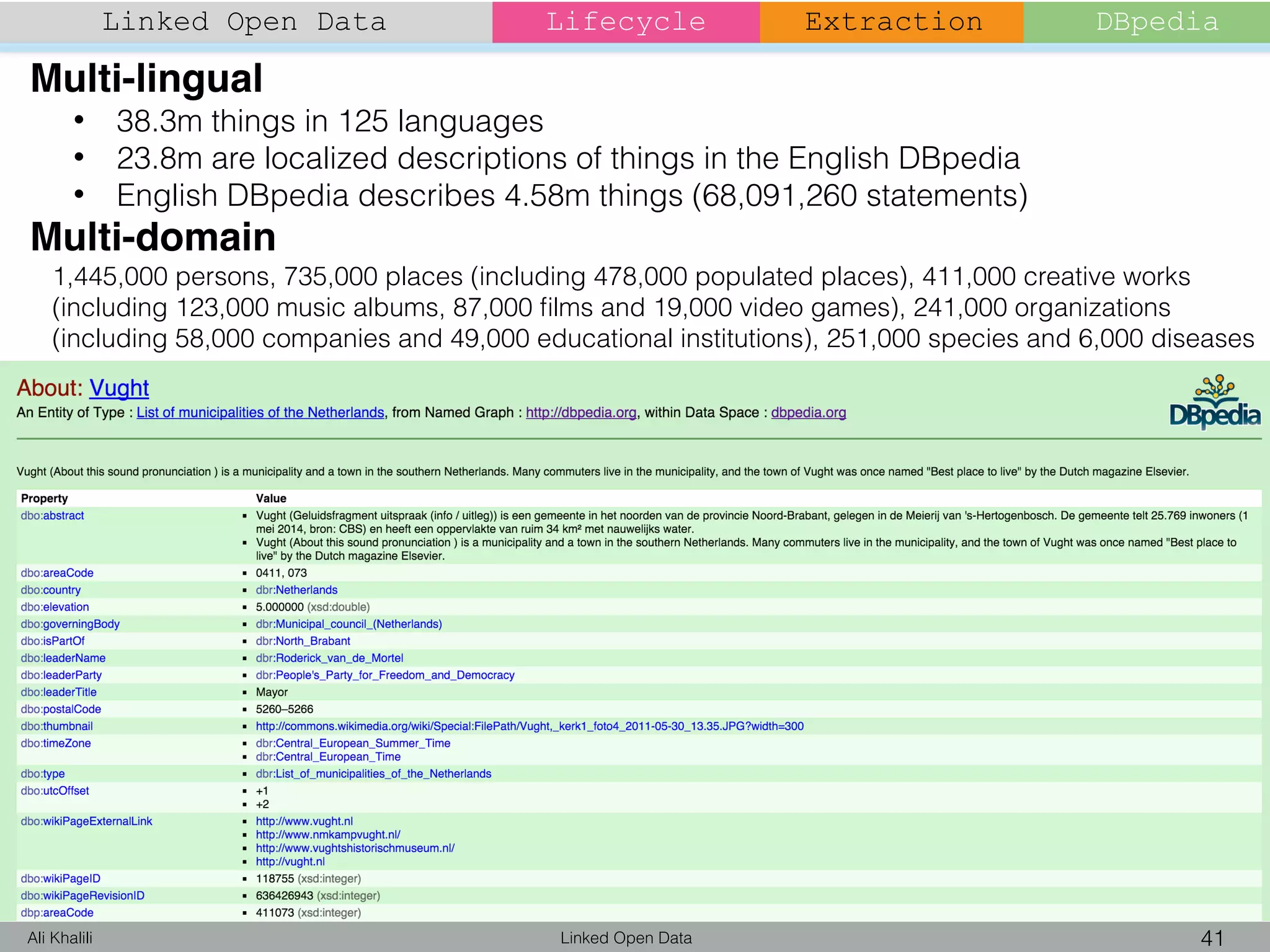Open the Lifecycle section tab
1270x952 pixels.
click(x=626, y=22)
